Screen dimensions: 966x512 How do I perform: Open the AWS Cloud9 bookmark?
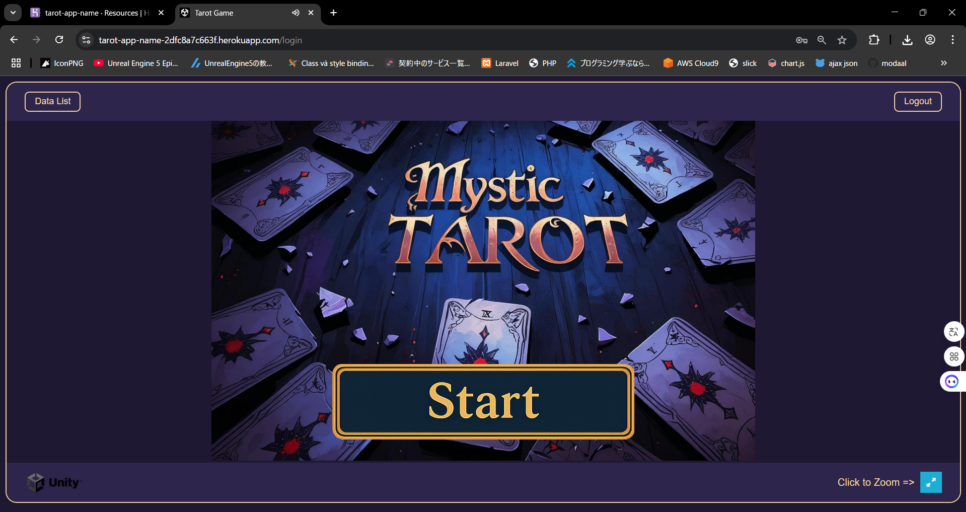[690, 63]
